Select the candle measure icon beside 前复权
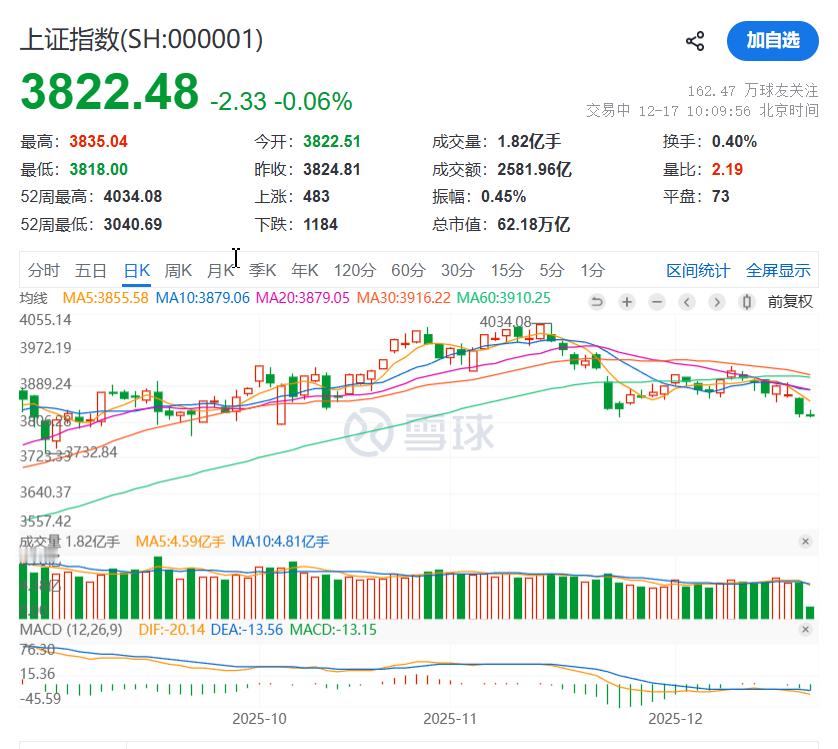 point(746,301)
